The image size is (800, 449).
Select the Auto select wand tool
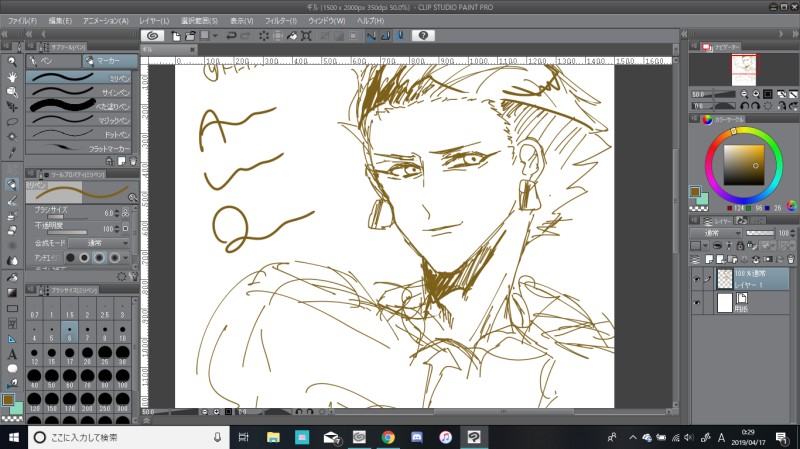click(12, 137)
